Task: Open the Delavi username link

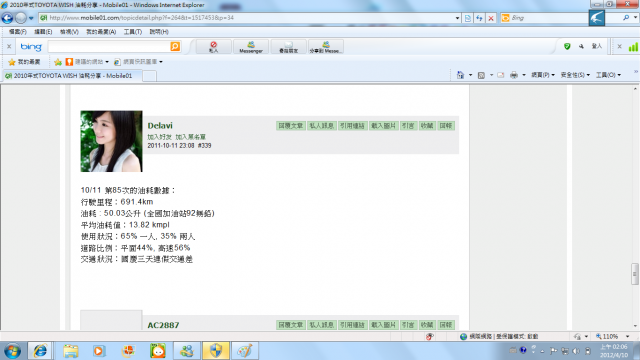Action: [x=160, y=126]
